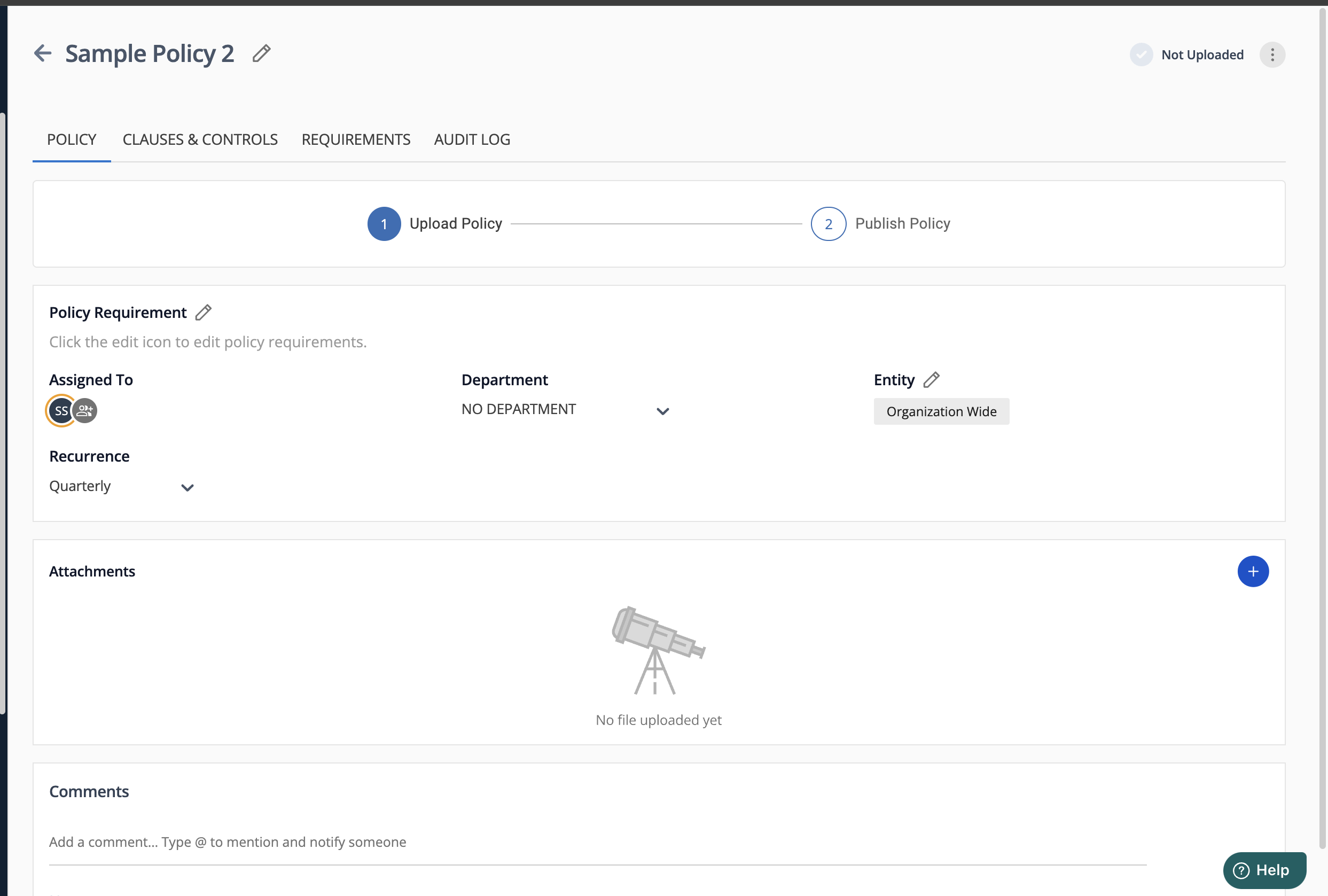View the AUDIT LOG tab
1328x896 pixels.
click(472, 139)
